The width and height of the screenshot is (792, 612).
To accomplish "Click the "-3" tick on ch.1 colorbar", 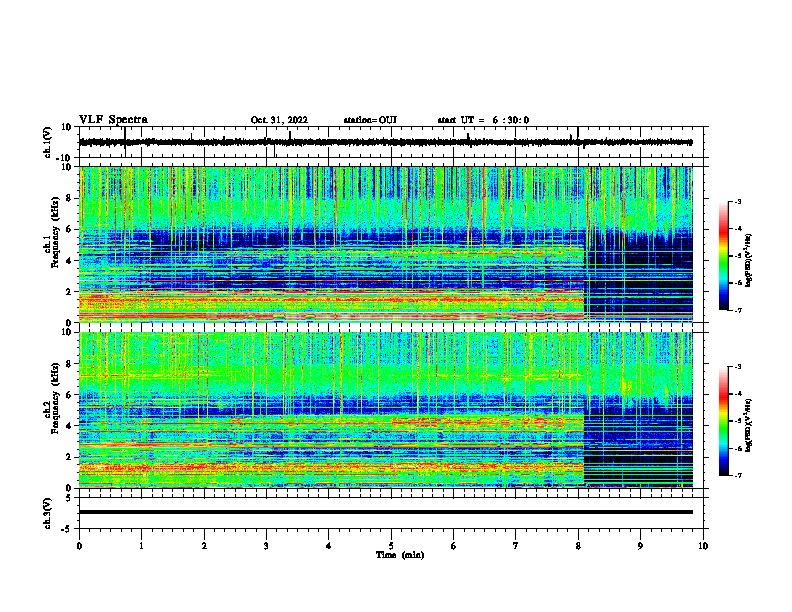I will pyautogui.click(x=737, y=201).
